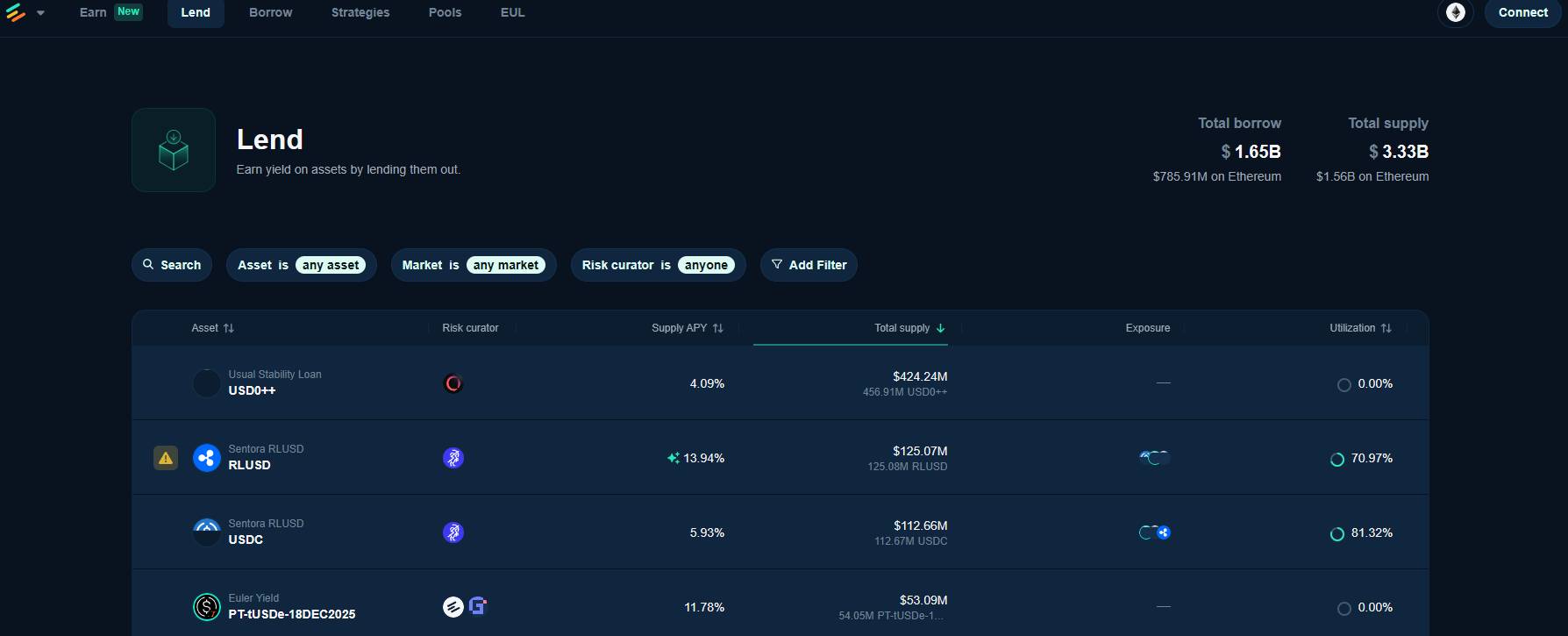Click the RLUSD asset token icon
This screenshot has width=1568, height=636.
coord(206,458)
